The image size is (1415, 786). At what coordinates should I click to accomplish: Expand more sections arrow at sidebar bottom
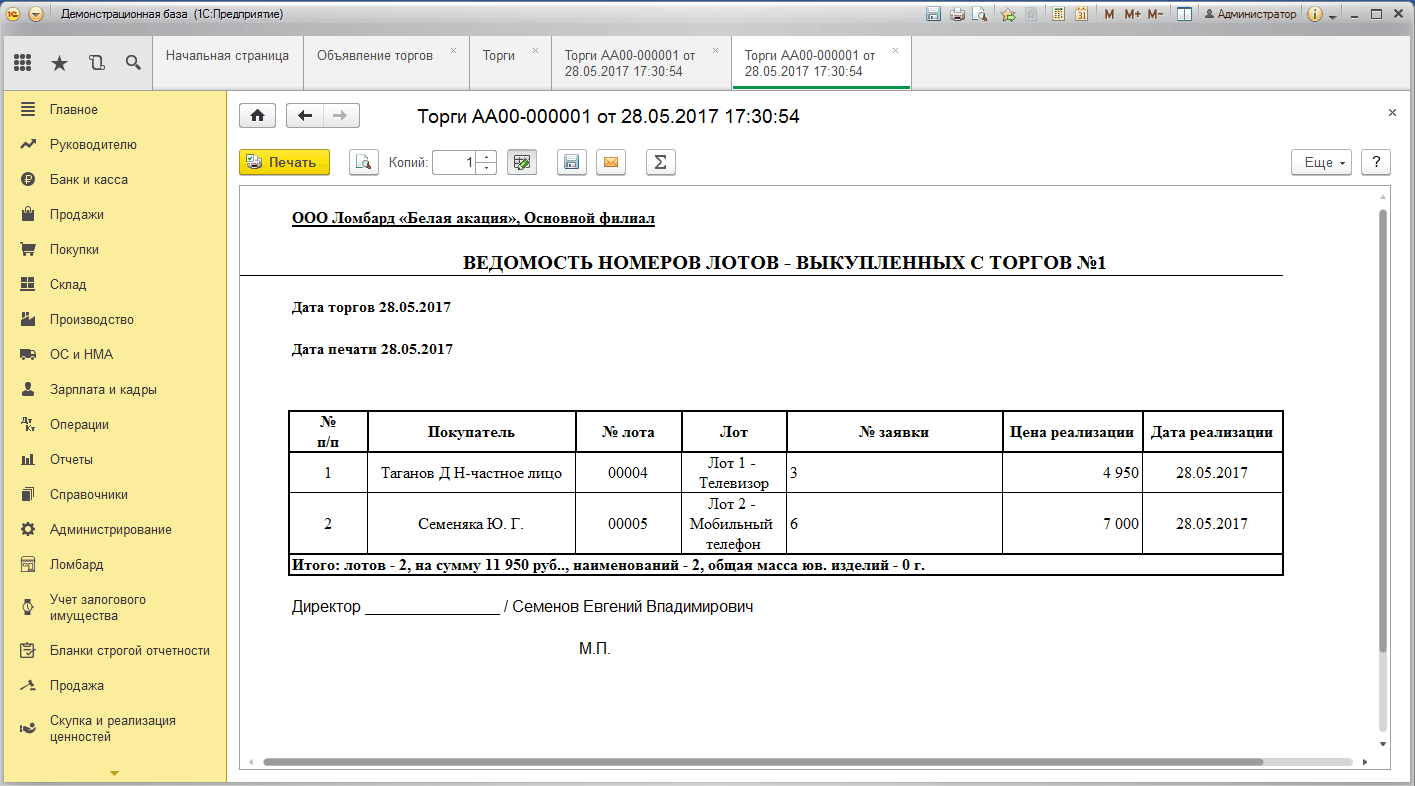(114, 774)
